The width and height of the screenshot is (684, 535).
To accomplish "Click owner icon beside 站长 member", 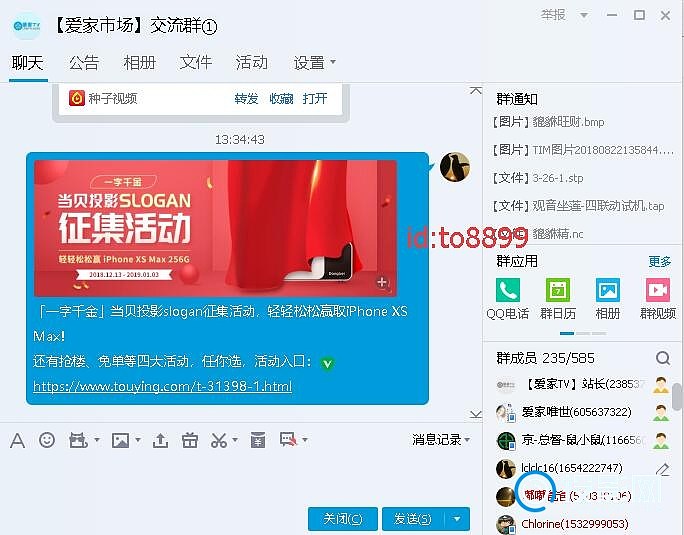I will [x=661, y=385].
